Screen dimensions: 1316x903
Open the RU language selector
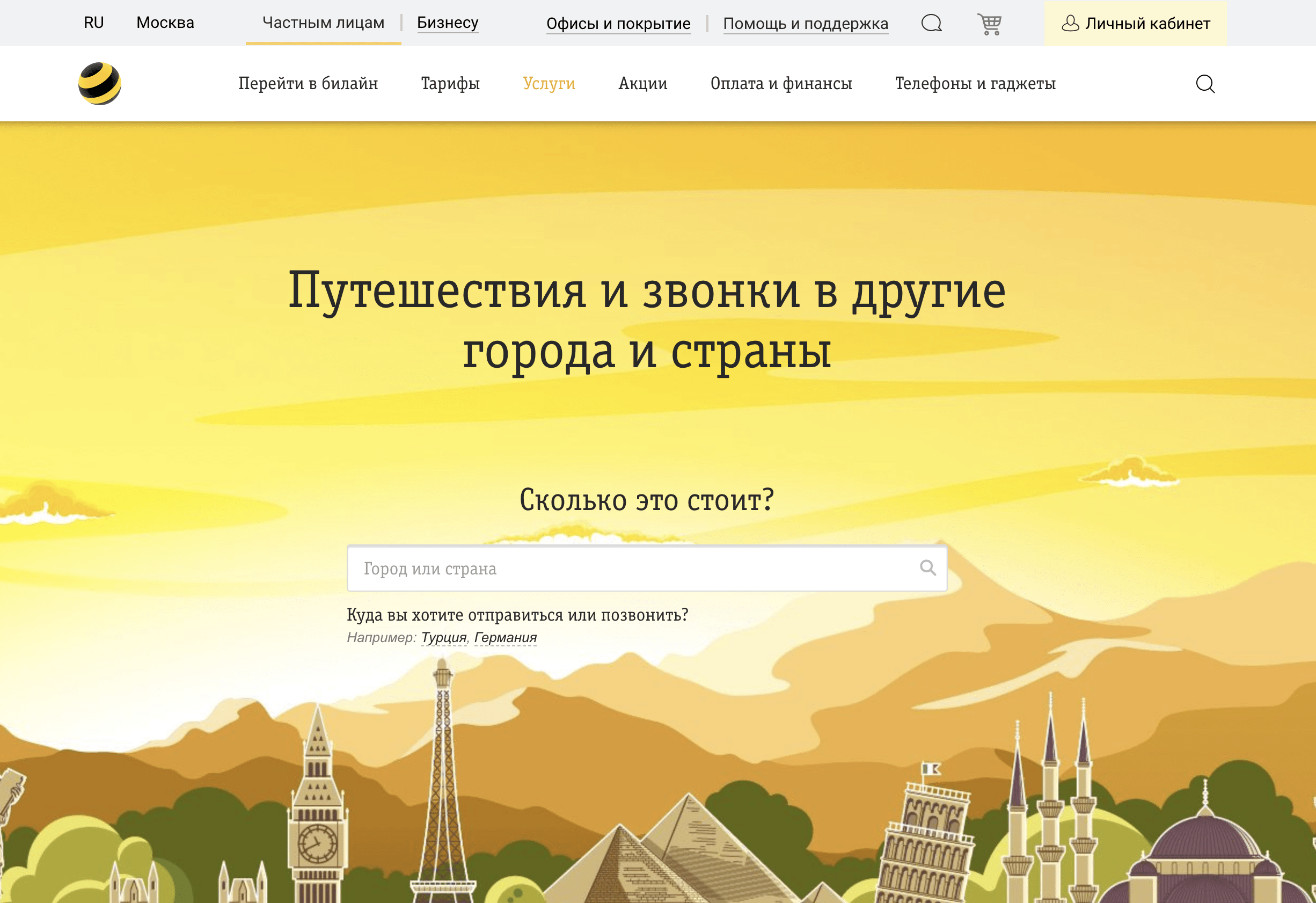point(94,23)
